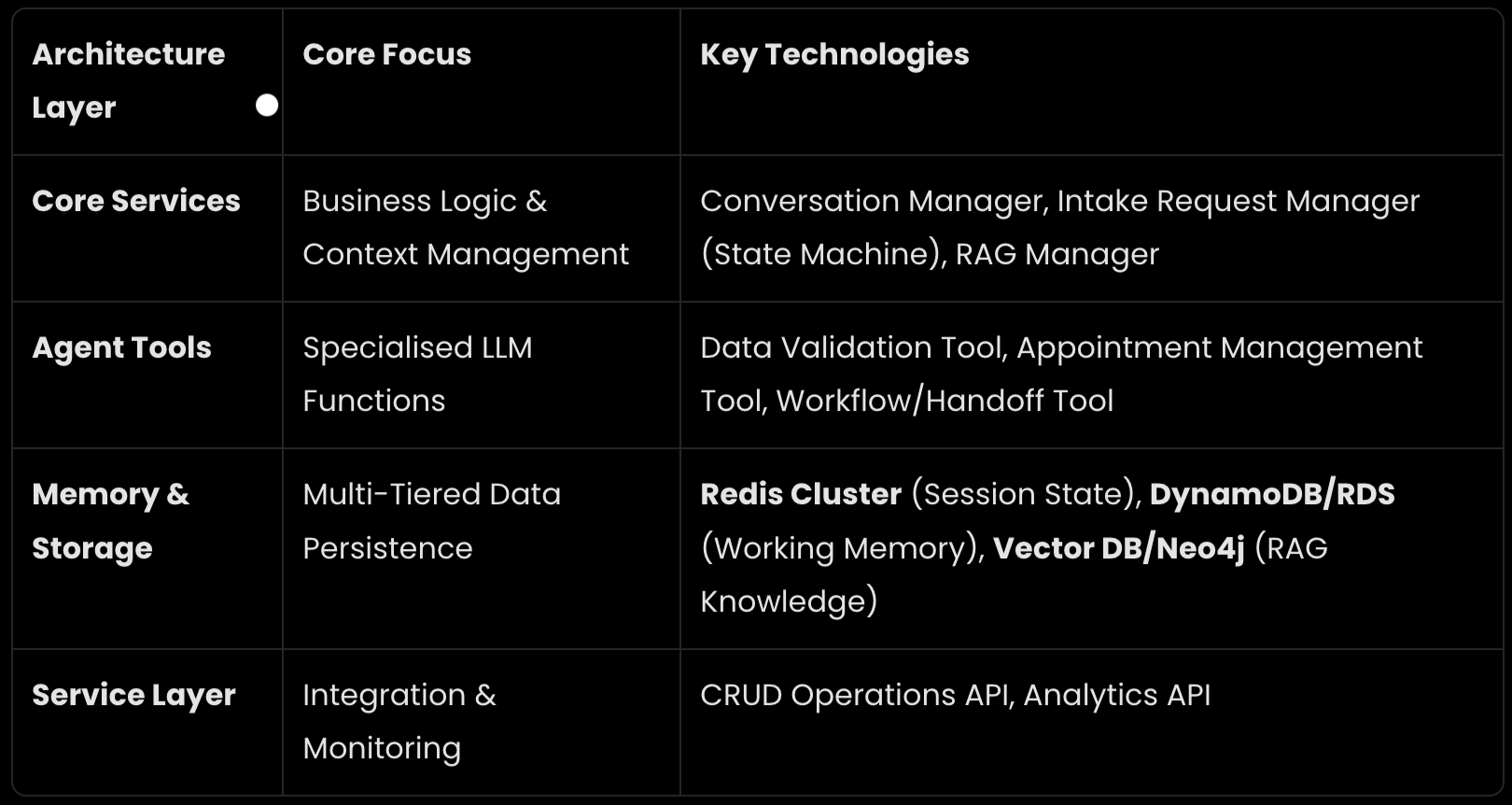The image size is (1512, 805).
Task: Click the Key Technologies column header
Action: [x=834, y=54]
